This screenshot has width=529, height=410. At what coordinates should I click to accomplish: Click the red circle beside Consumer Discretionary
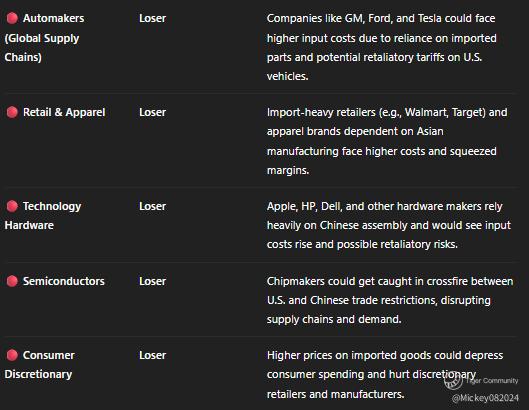(12, 355)
